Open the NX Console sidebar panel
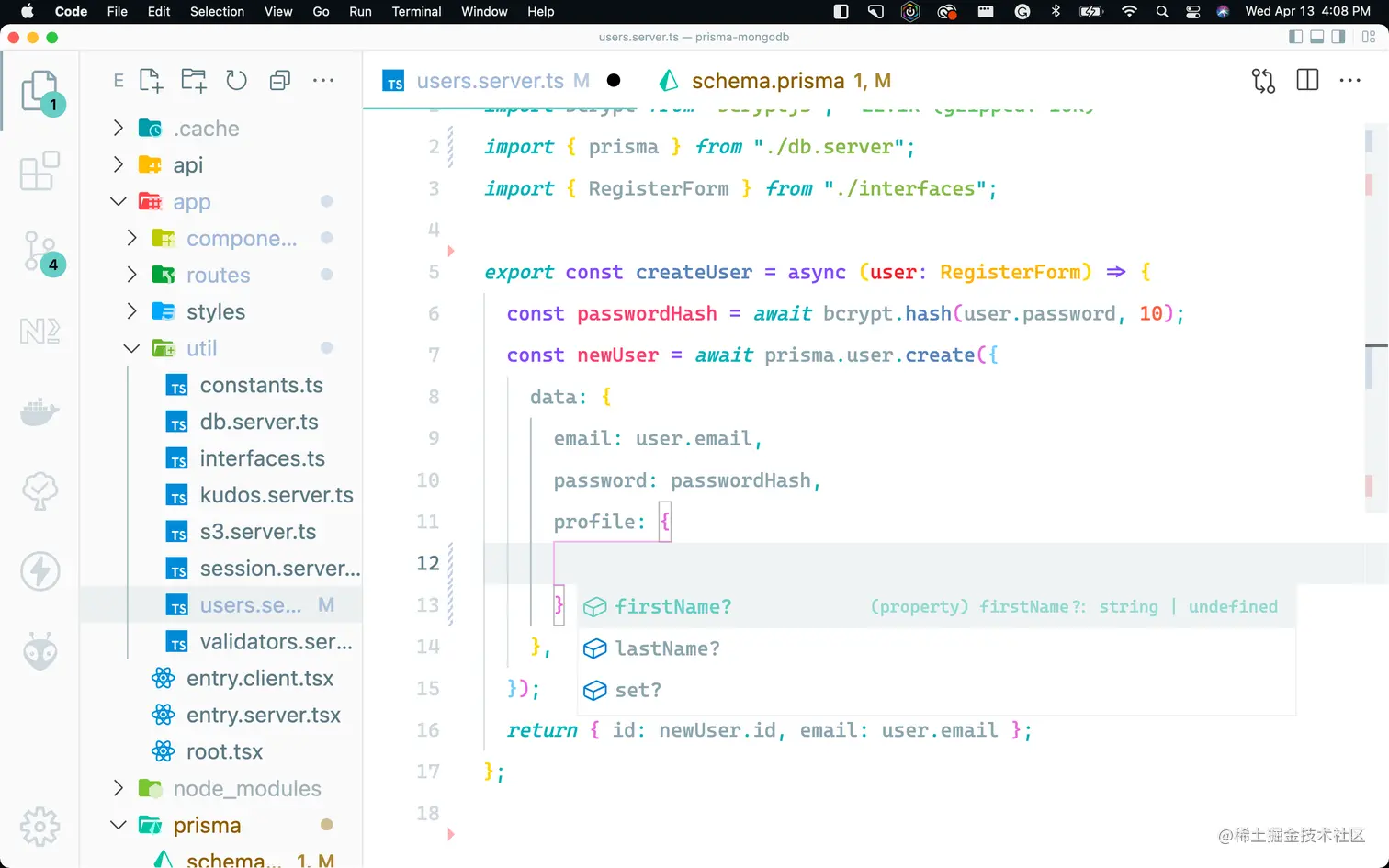The height and width of the screenshot is (868, 1389). (40, 332)
